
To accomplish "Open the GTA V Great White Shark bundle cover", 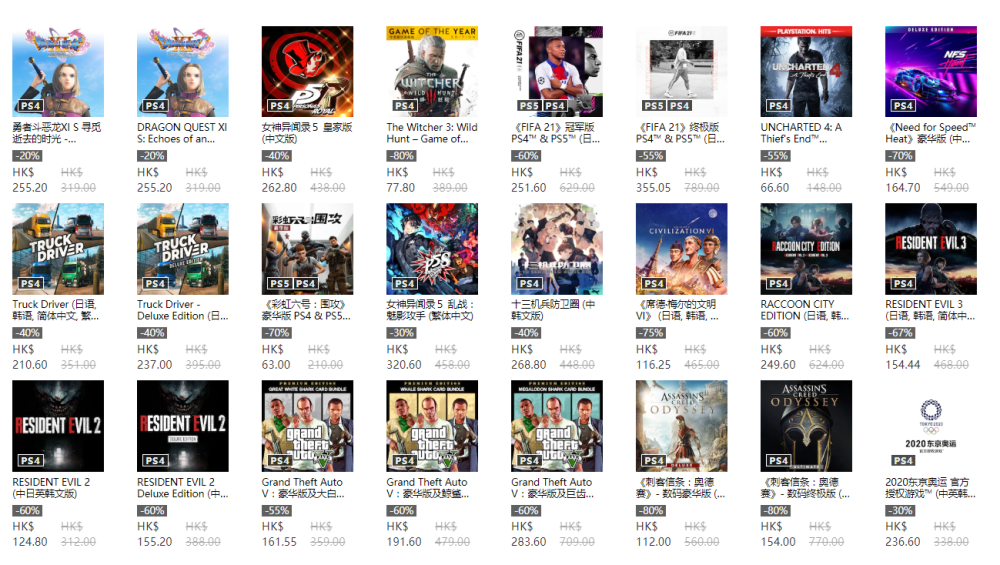I will coord(307,426).
